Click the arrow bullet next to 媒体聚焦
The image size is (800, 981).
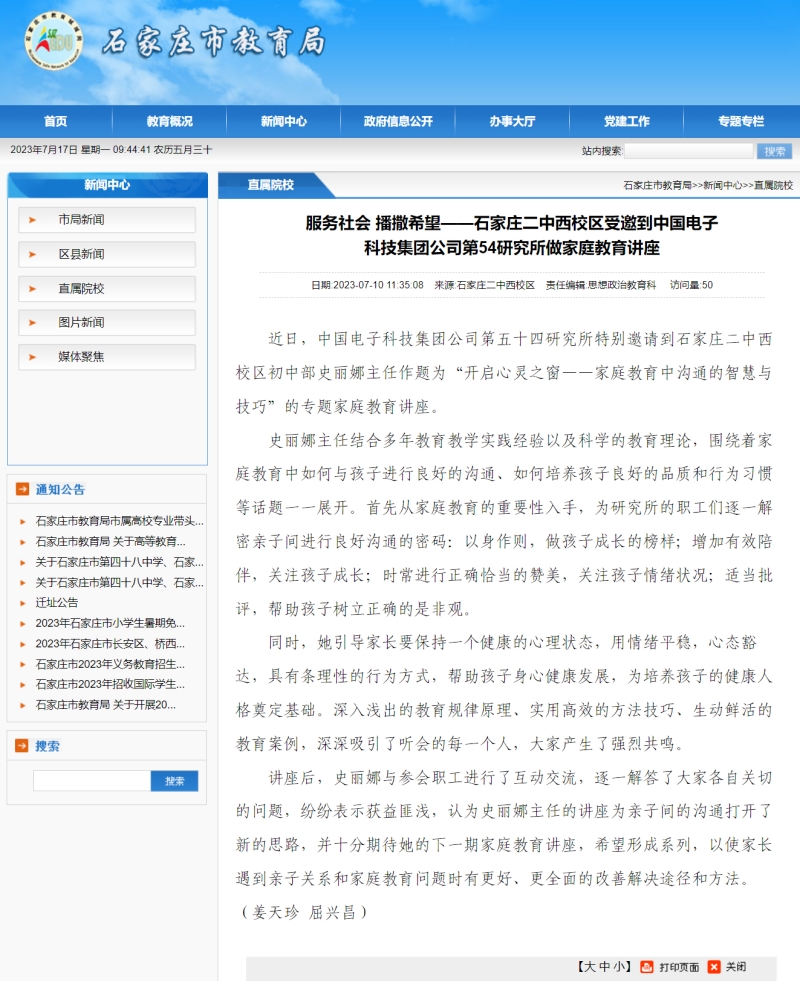[32, 357]
